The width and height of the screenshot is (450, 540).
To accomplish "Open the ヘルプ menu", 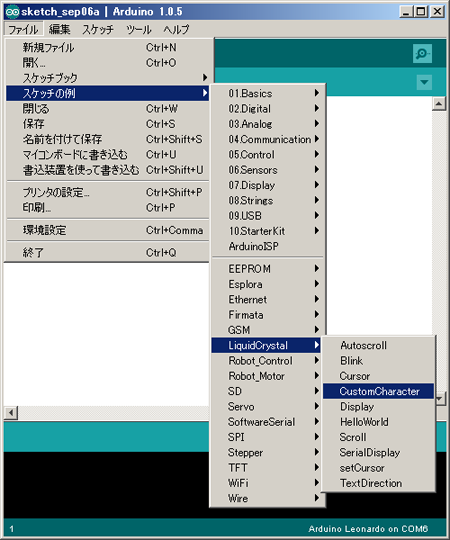I will tap(176, 29).
